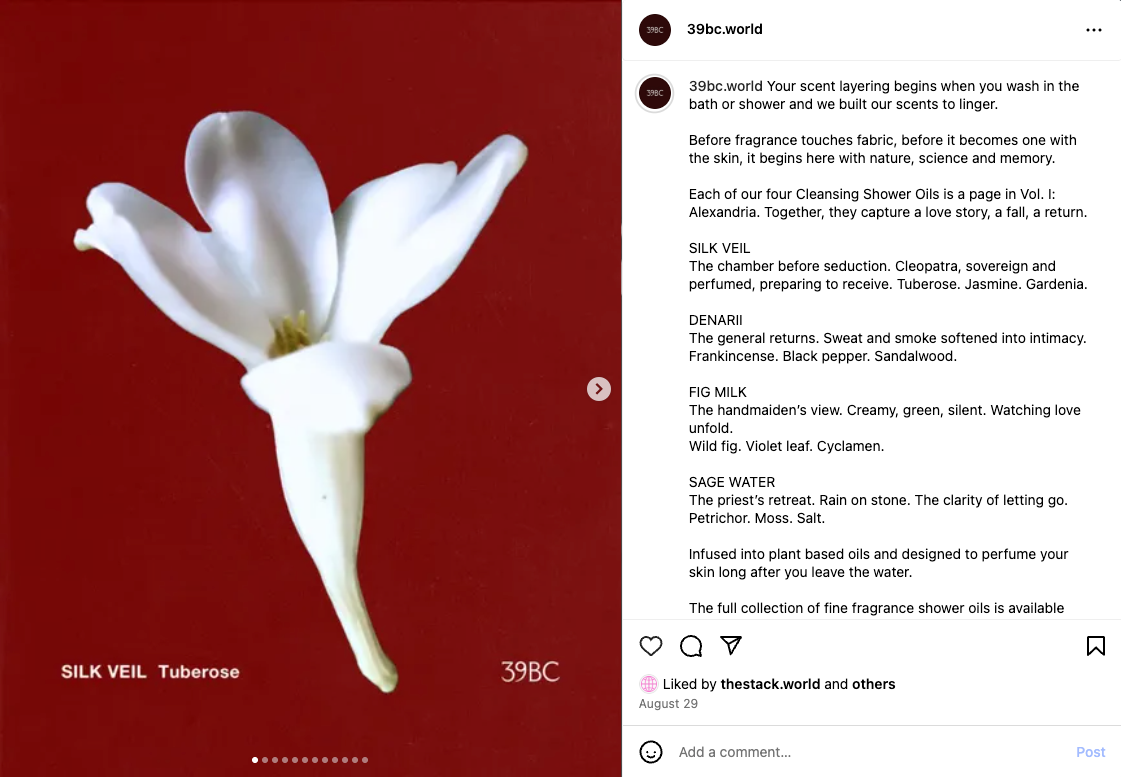Open the 39bc.world avatar beside caption
1121x777 pixels.
(655, 93)
